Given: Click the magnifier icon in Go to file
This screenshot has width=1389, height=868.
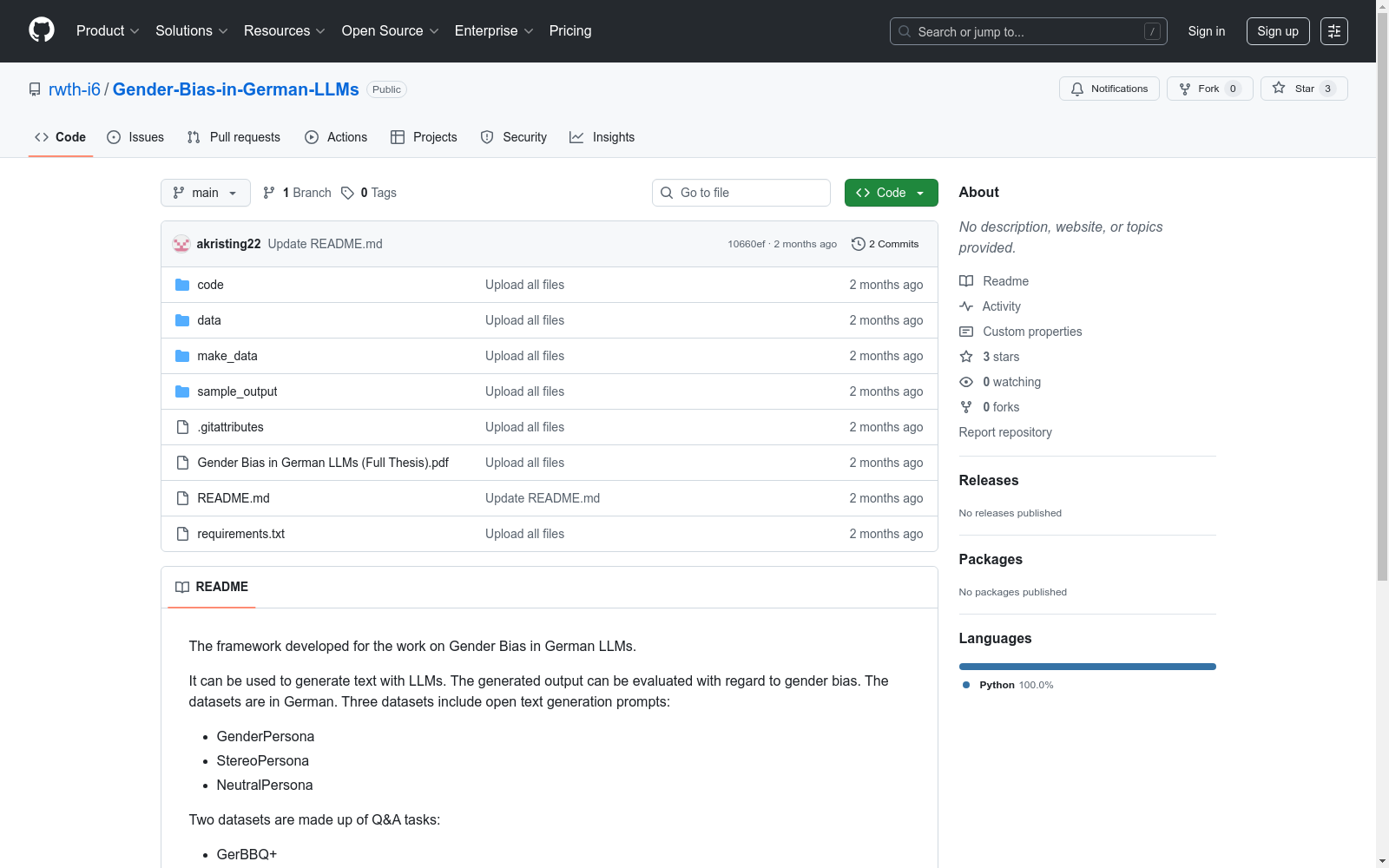Looking at the screenshot, I should click(x=667, y=193).
